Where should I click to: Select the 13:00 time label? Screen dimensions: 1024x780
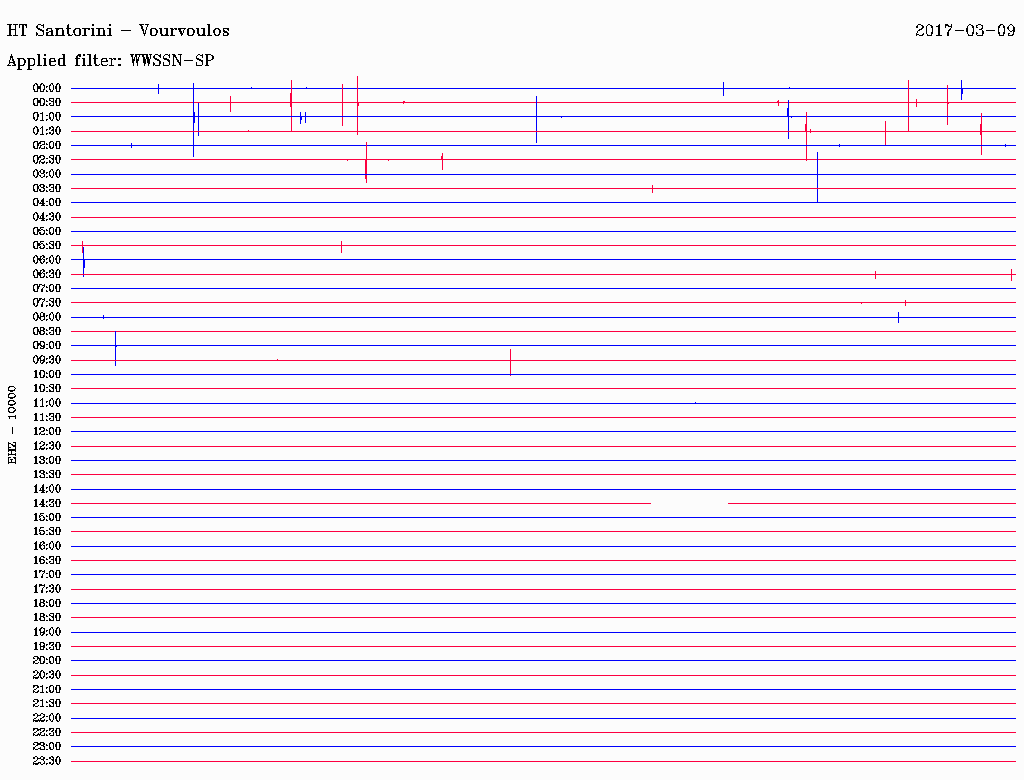[x=47, y=461]
